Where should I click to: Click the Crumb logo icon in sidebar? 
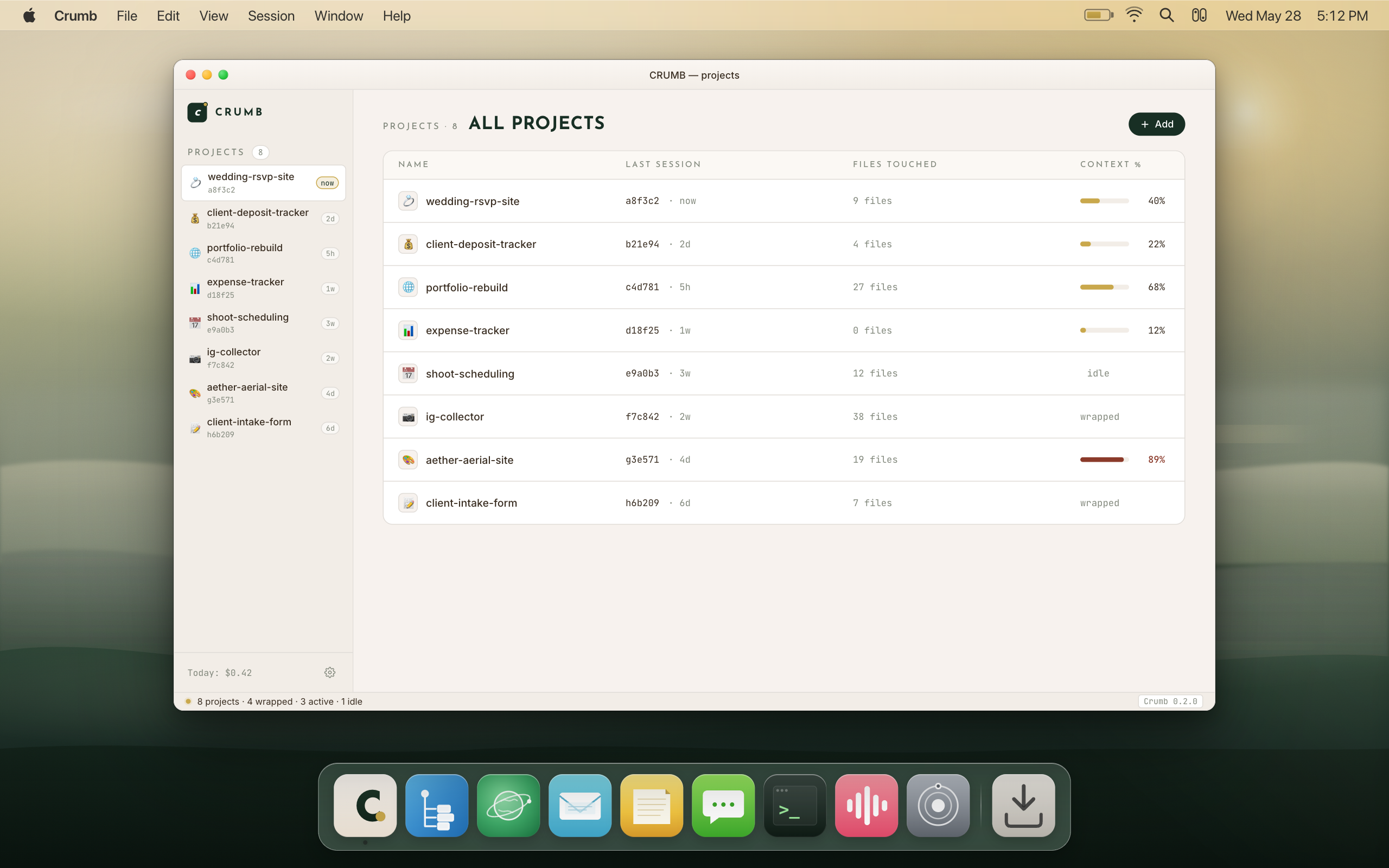click(197, 112)
